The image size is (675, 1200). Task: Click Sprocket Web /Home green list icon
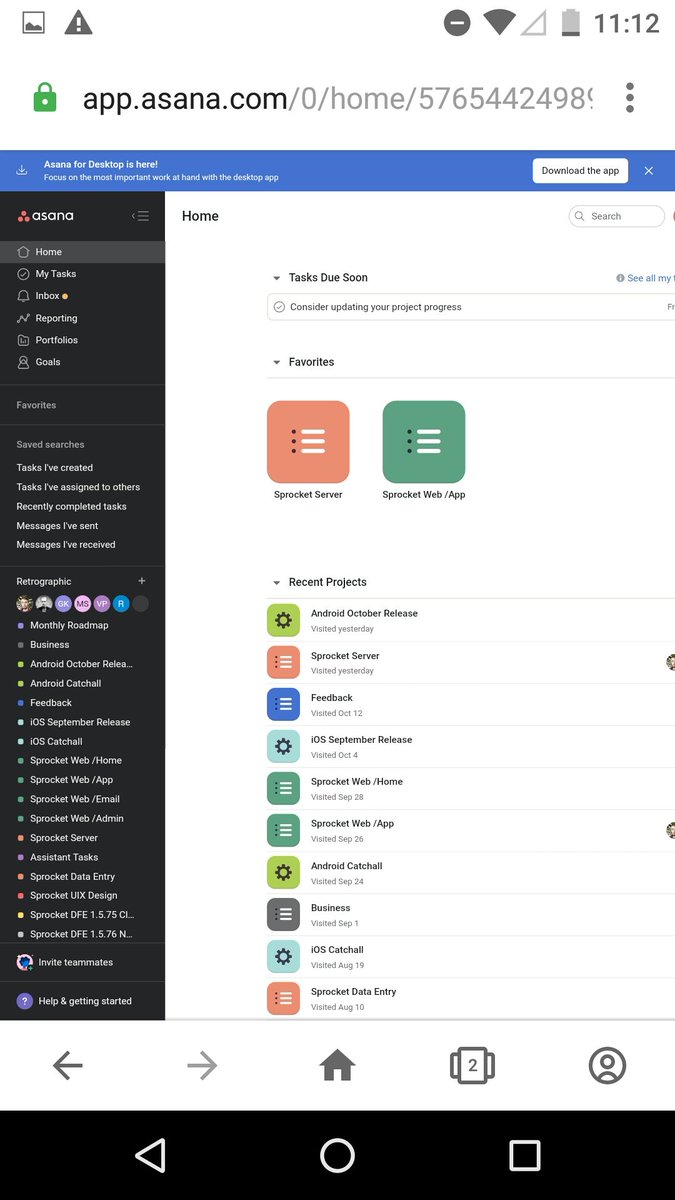tap(283, 788)
